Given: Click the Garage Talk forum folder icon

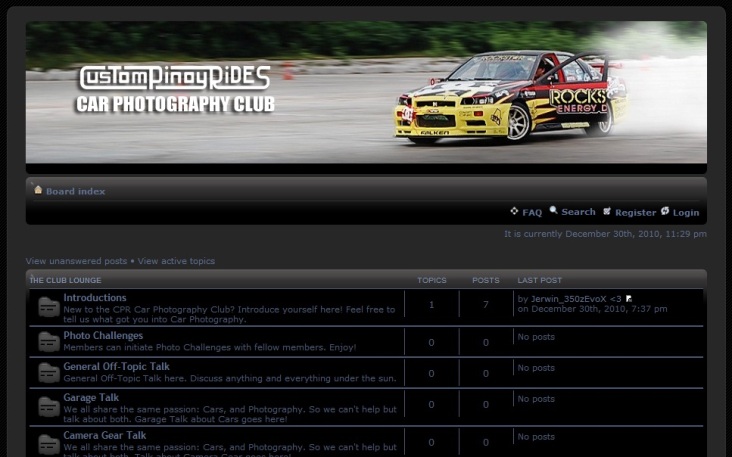Looking at the screenshot, I should [49, 407].
